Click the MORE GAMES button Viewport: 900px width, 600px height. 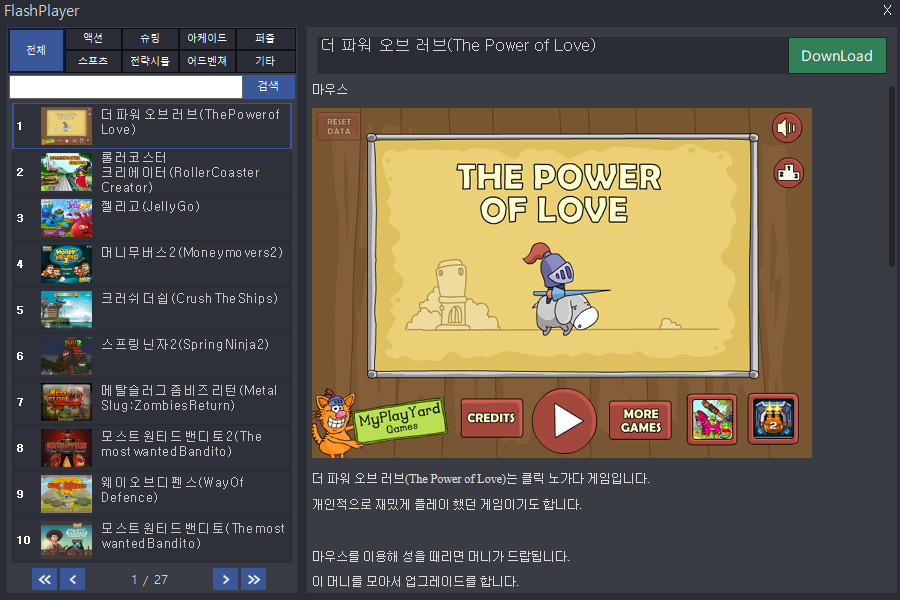pyautogui.click(x=641, y=420)
